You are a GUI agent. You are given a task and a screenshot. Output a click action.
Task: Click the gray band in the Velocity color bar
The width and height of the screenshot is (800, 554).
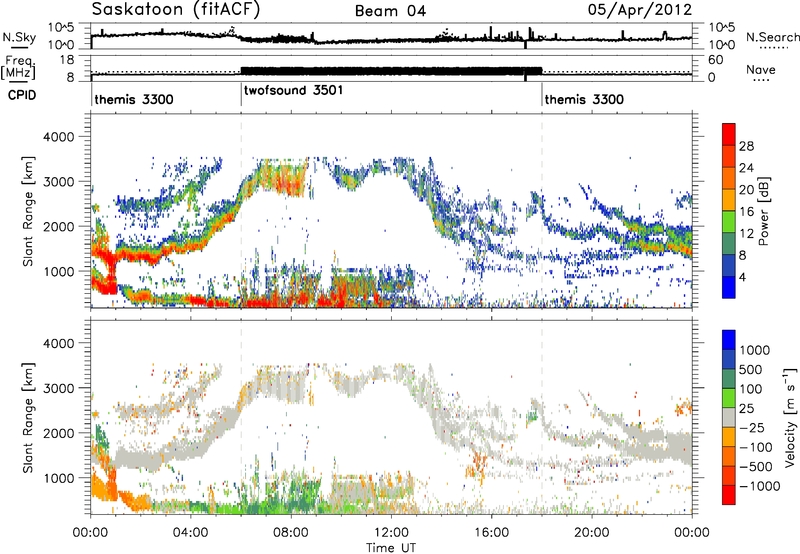click(729, 418)
